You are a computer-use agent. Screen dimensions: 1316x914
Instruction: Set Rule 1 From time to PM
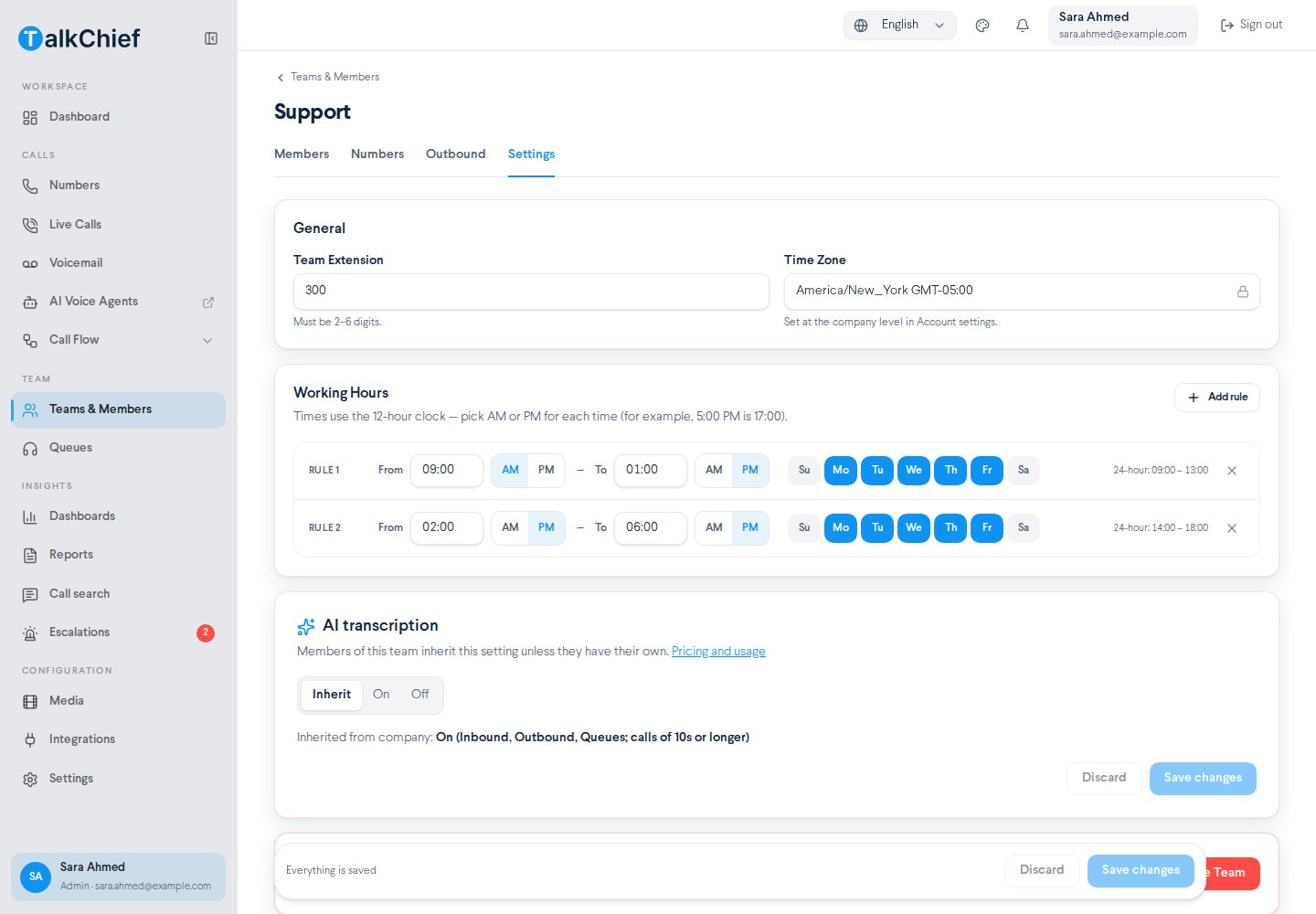[547, 471]
